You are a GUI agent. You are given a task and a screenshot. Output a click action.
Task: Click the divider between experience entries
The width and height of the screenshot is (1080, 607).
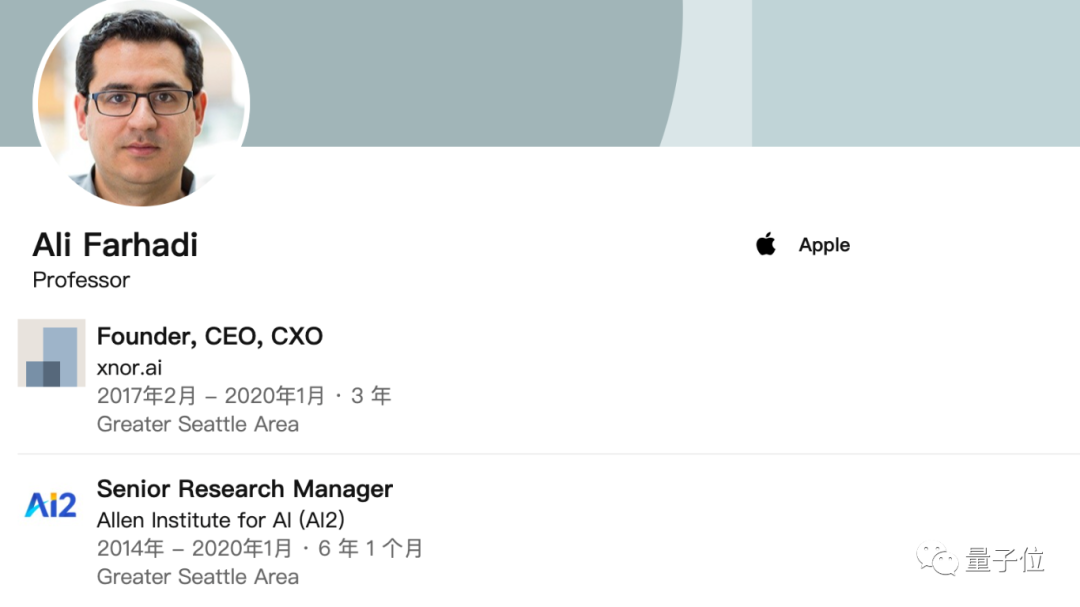(x=548, y=454)
